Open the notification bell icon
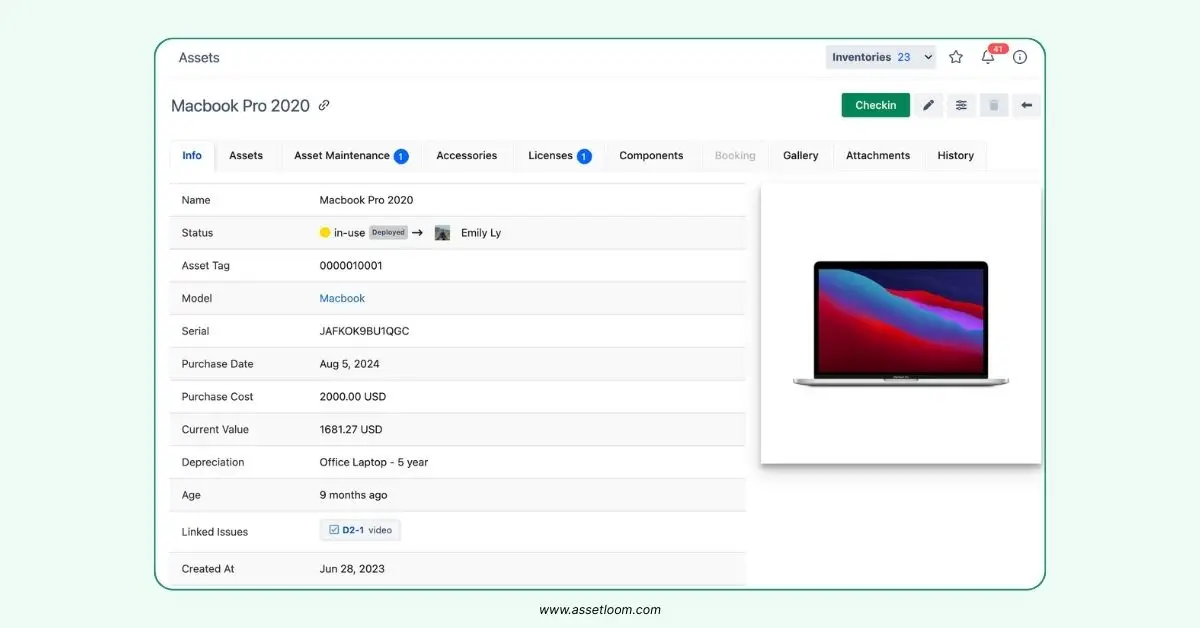 [x=988, y=57]
